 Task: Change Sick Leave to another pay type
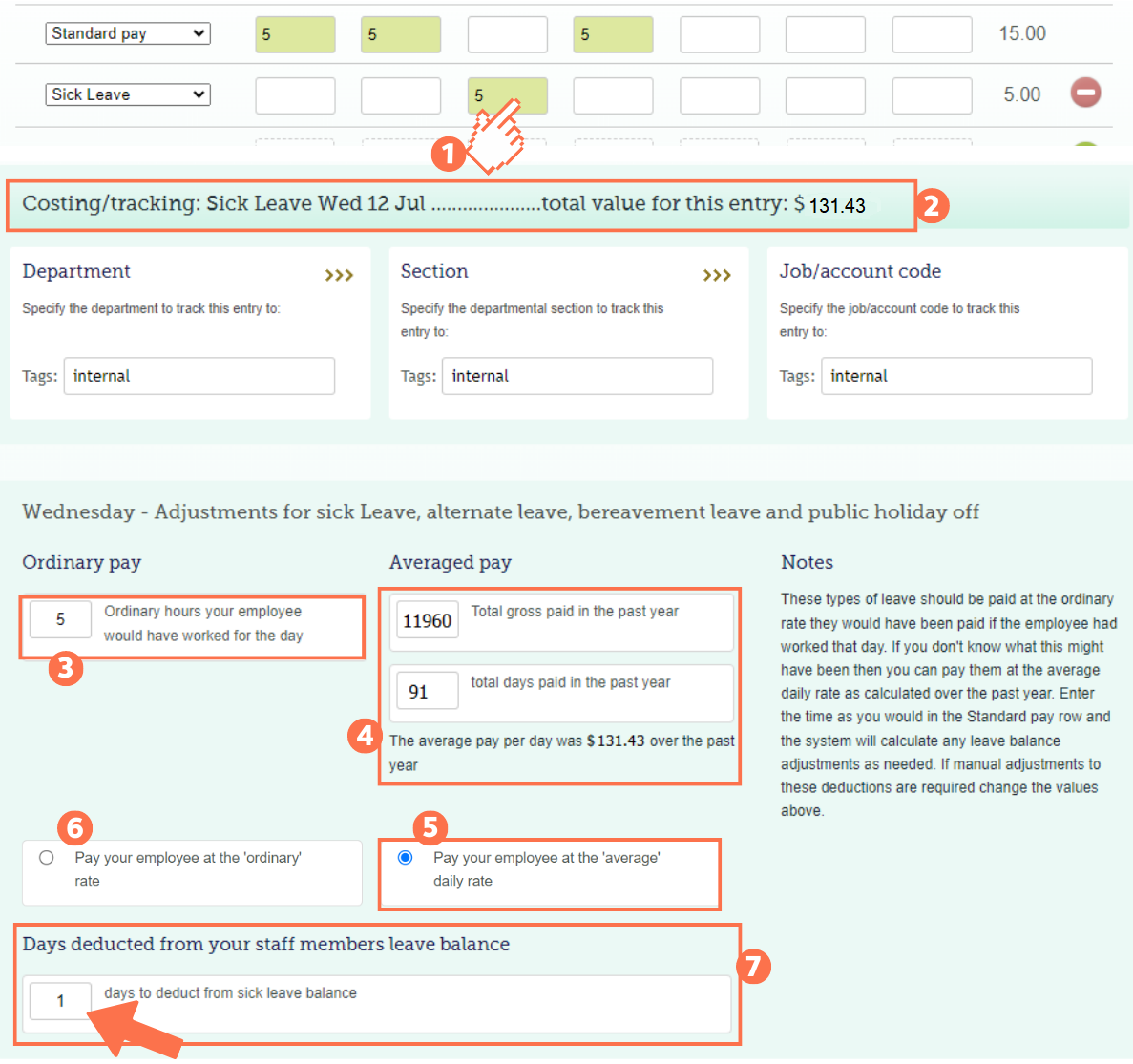[127, 94]
